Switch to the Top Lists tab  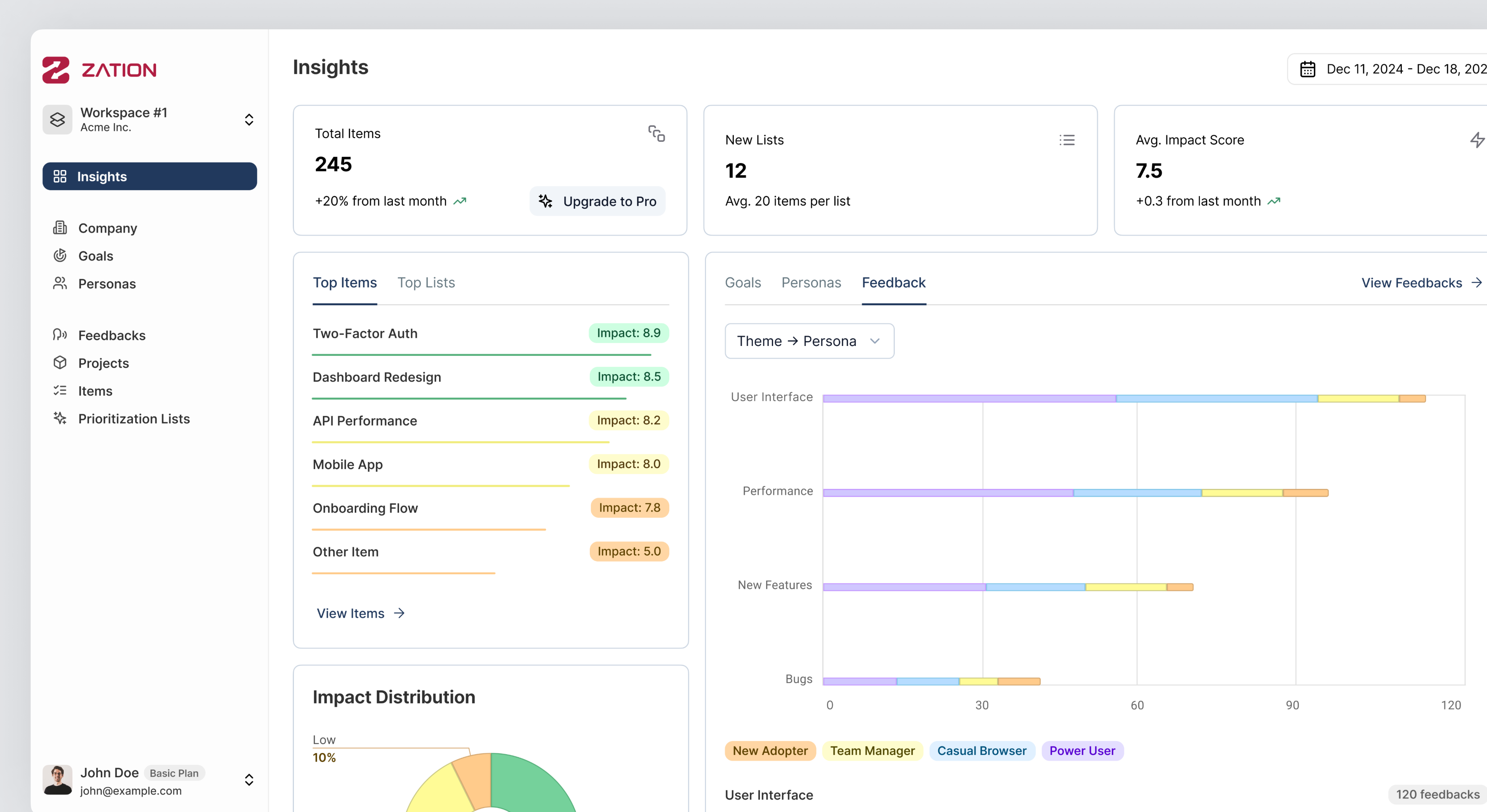426,283
